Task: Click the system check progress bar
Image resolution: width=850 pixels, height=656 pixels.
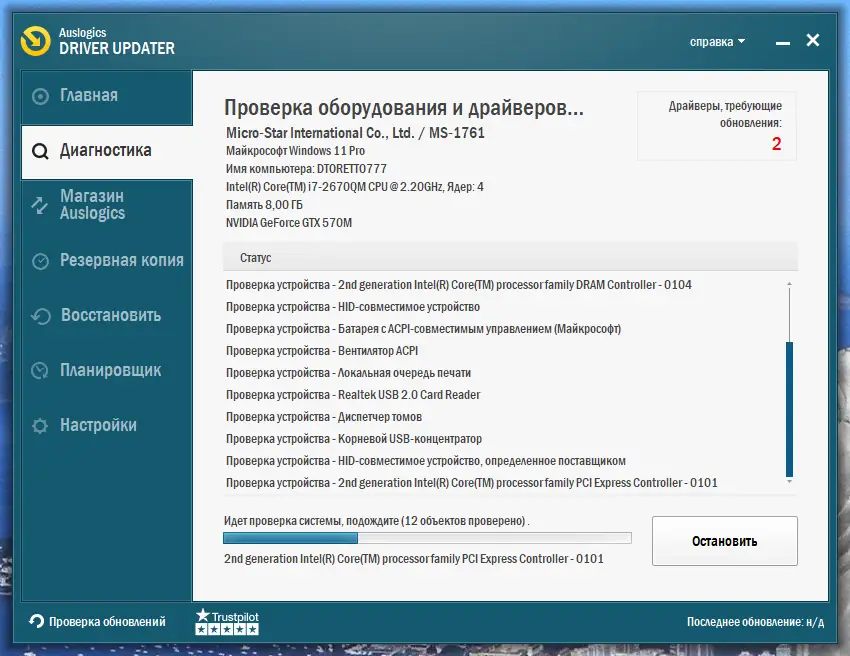Action: [x=427, y=537]
